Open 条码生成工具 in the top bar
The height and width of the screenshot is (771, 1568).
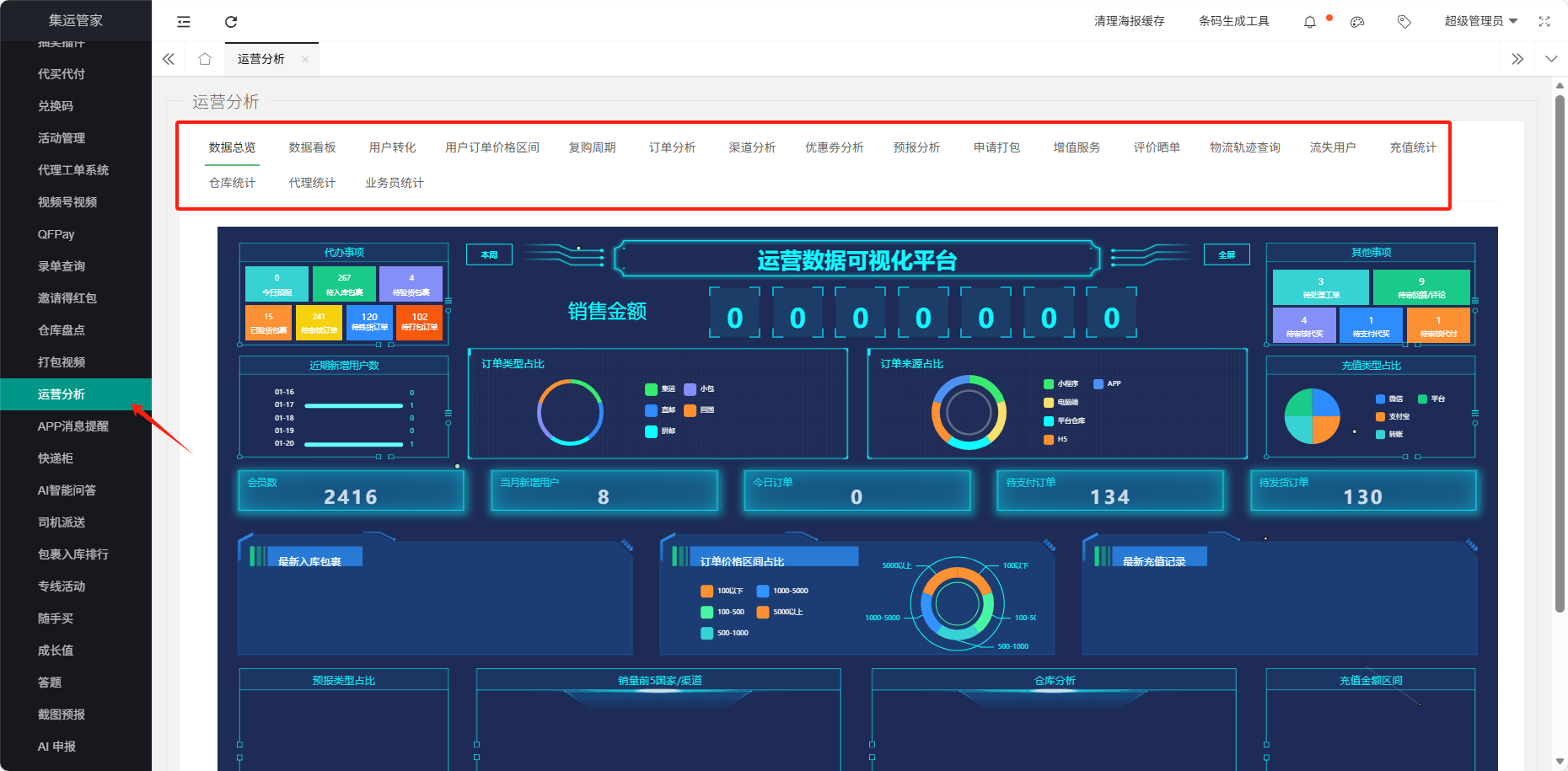(x=1233, y=21)
